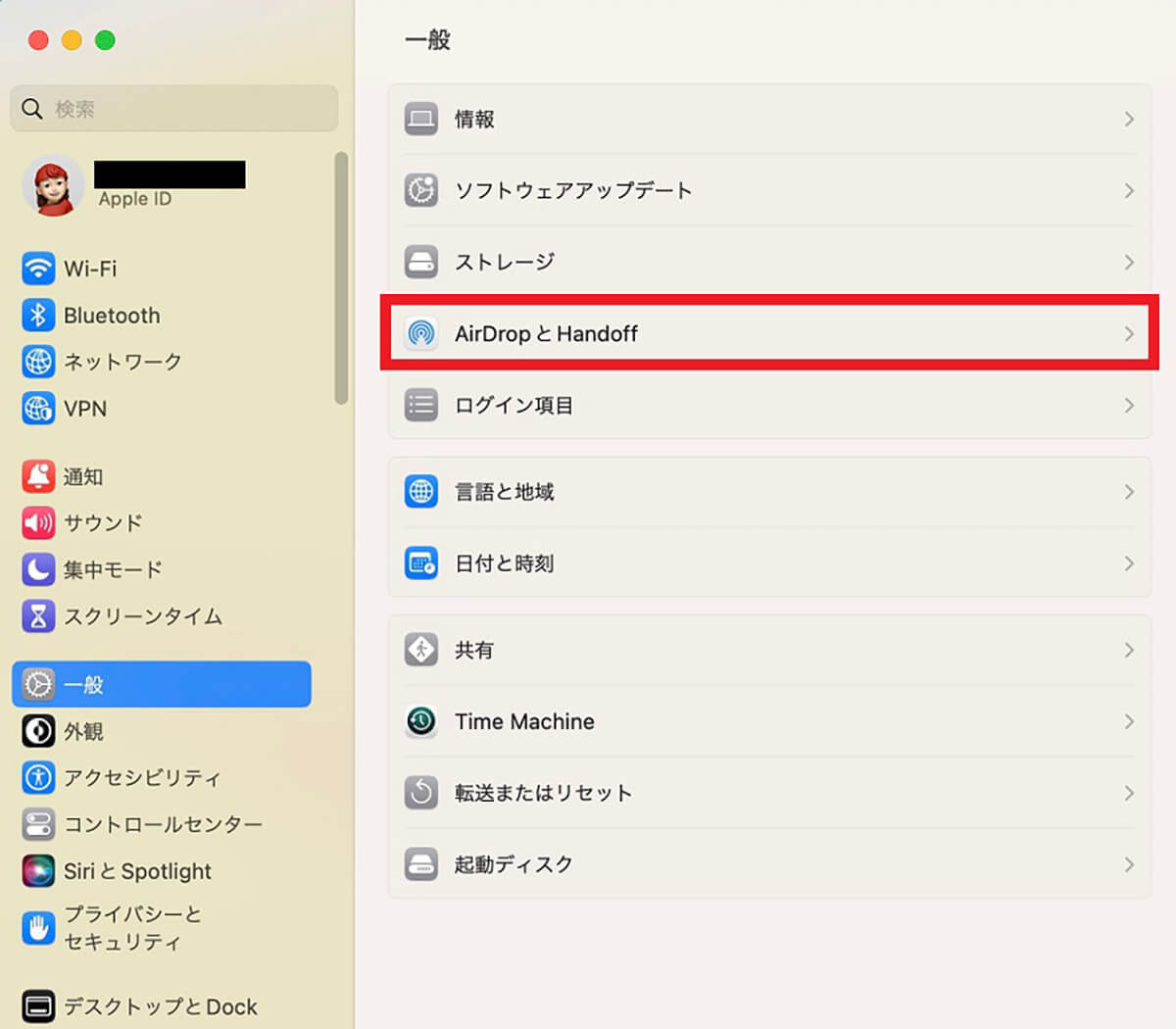Click the sidebar scrollbar

(x=341, y=278)
